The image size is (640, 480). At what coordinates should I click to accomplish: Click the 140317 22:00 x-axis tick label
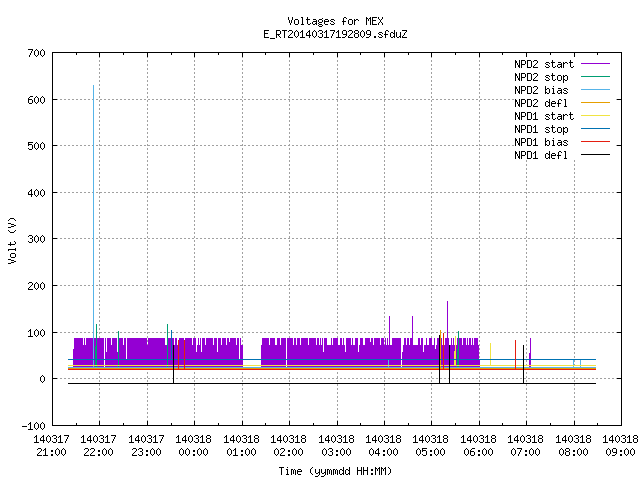98,446
